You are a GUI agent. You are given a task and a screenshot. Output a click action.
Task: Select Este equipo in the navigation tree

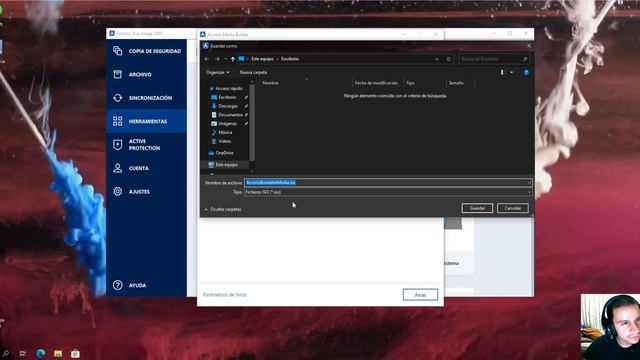pos(226,164)
